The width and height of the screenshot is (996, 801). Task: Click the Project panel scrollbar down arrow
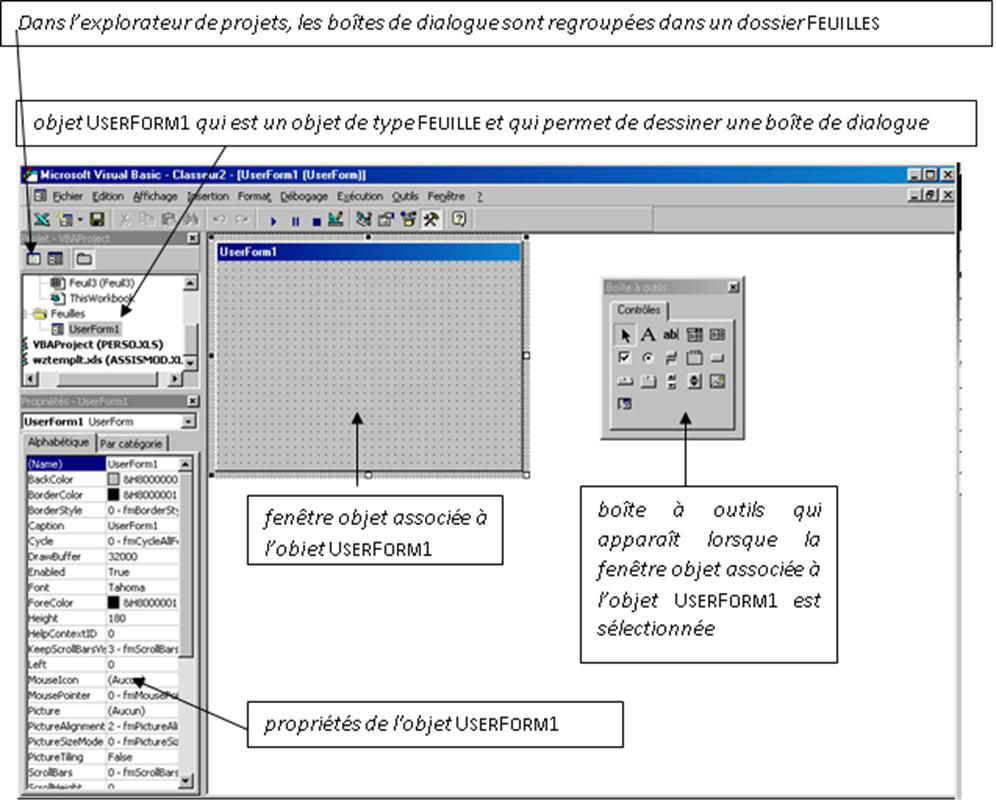(190, 362)
